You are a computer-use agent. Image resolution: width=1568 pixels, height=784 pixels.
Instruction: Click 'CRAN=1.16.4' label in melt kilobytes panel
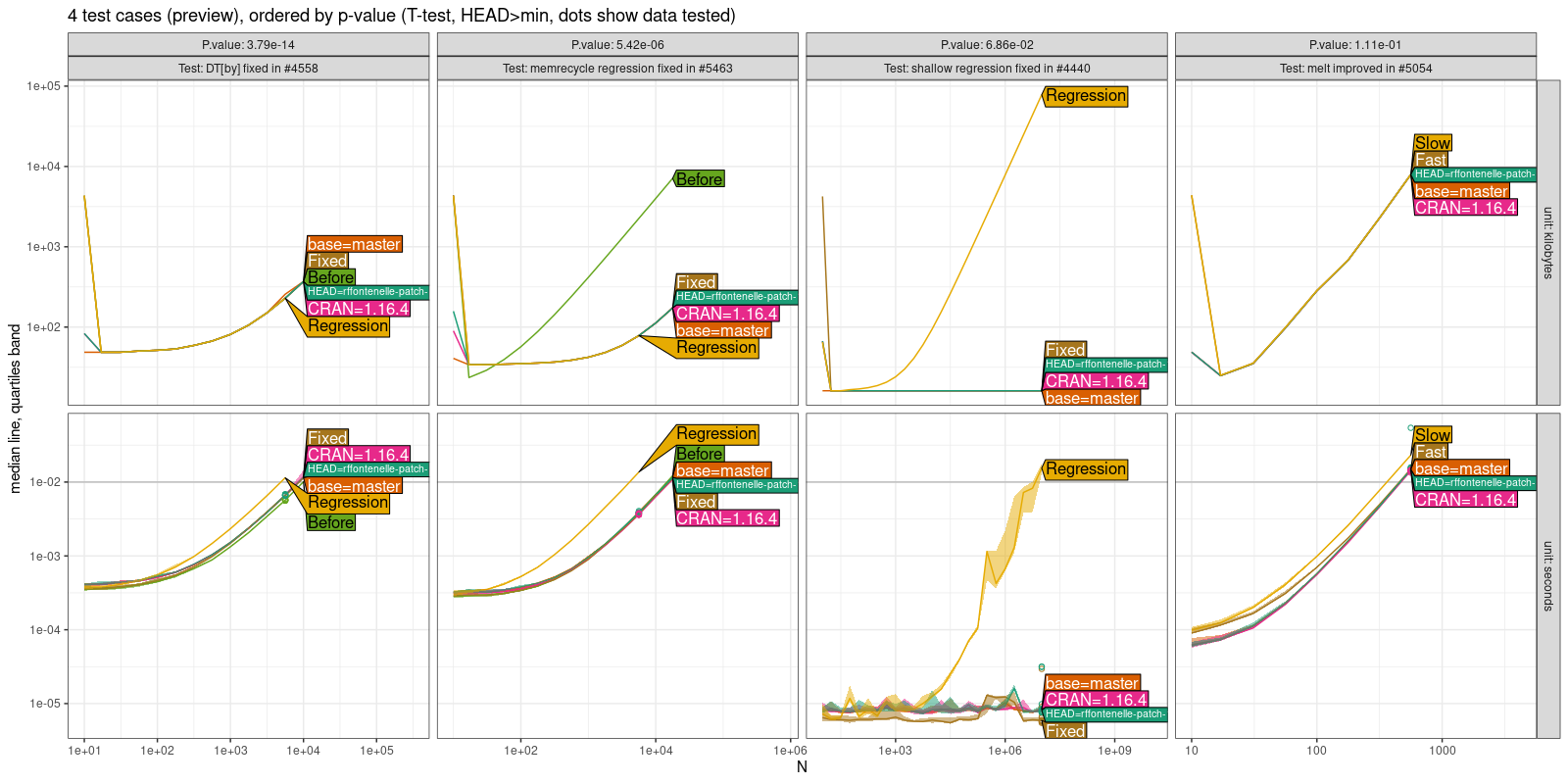pyautogui.click(x=1465, y=208)
